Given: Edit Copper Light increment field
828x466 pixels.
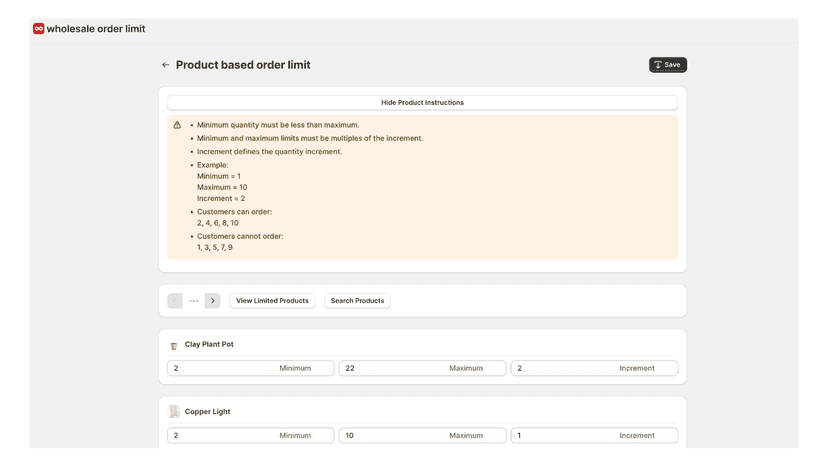Looking at the screenshot, I should (594, 435).
